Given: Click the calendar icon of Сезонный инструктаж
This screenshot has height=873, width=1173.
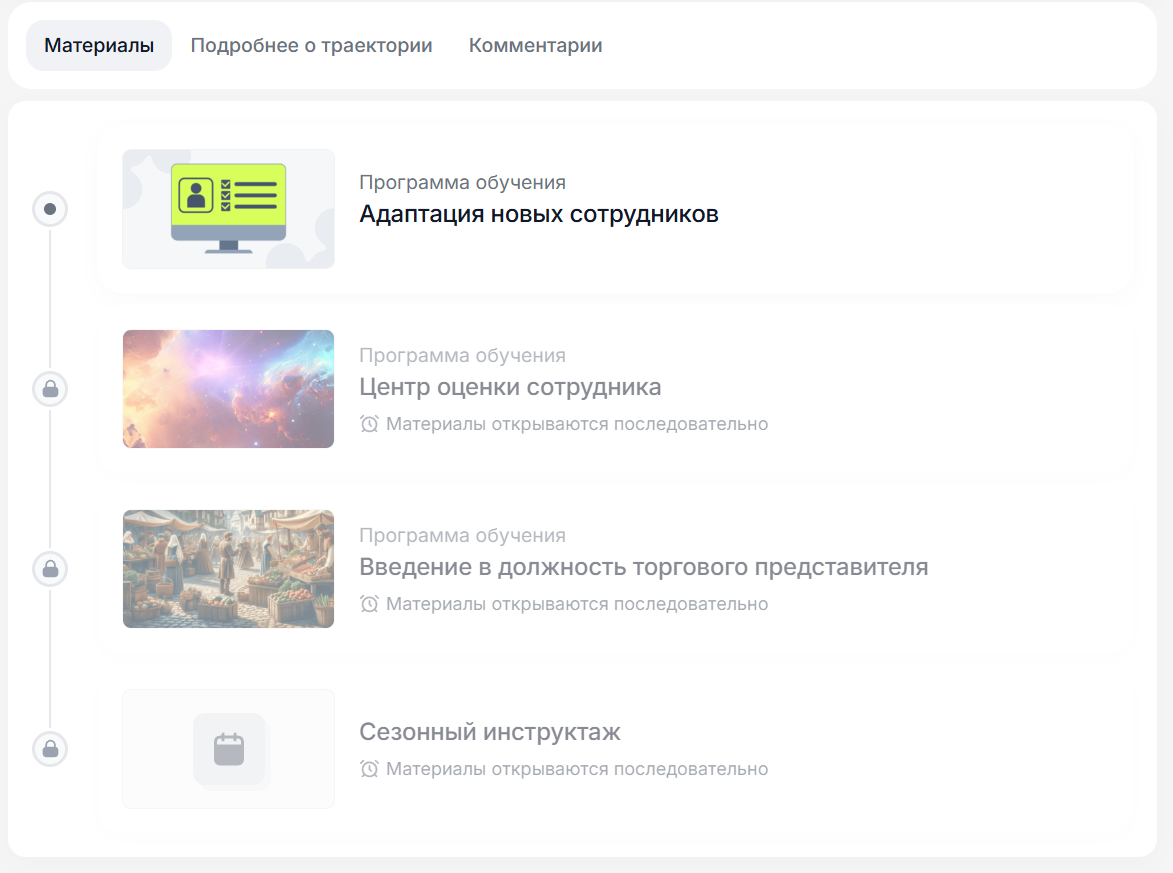Looking at the screenshot, I should (x=229, y=750).
